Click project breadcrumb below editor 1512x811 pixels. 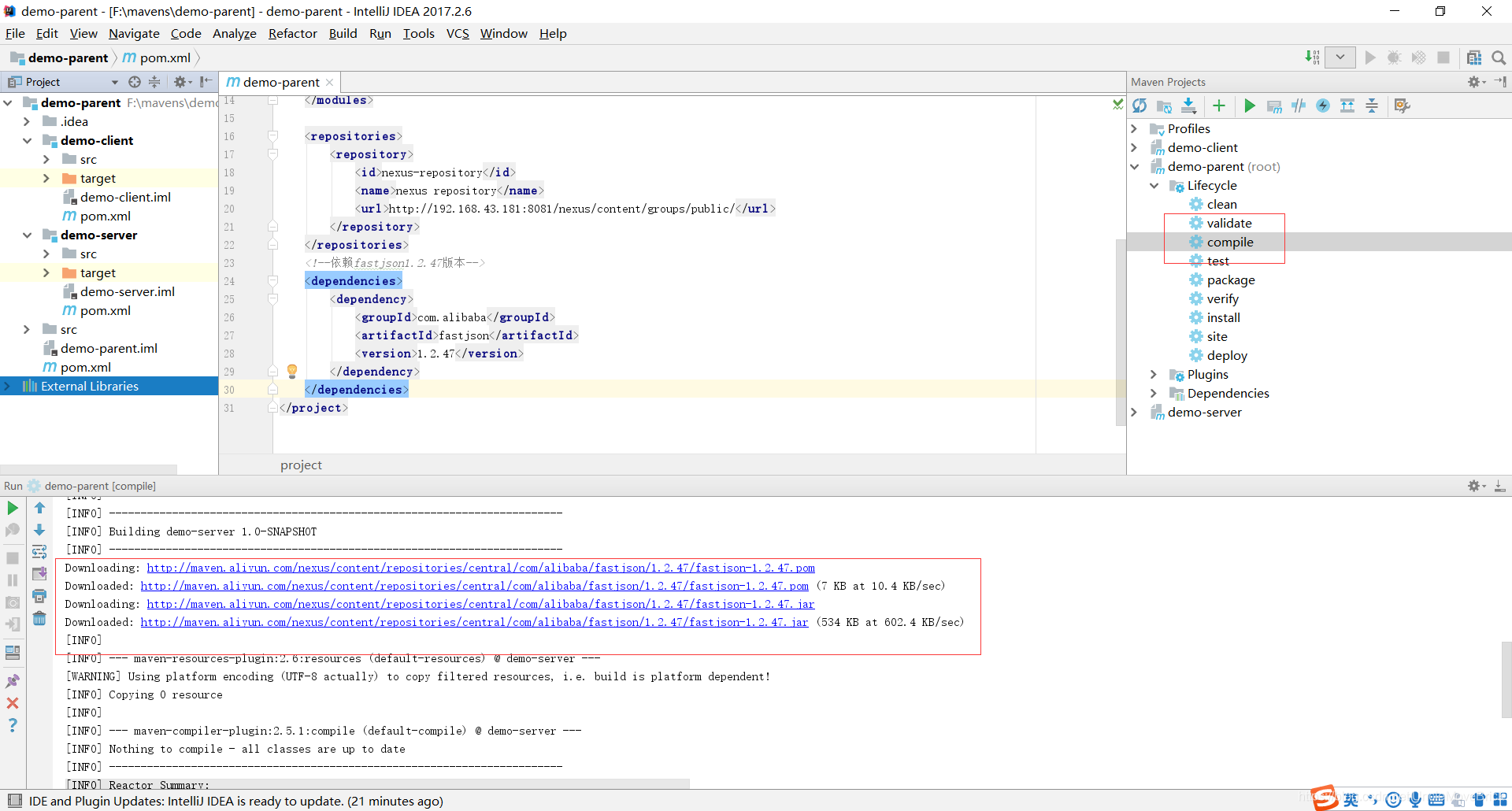coord(301,465)
